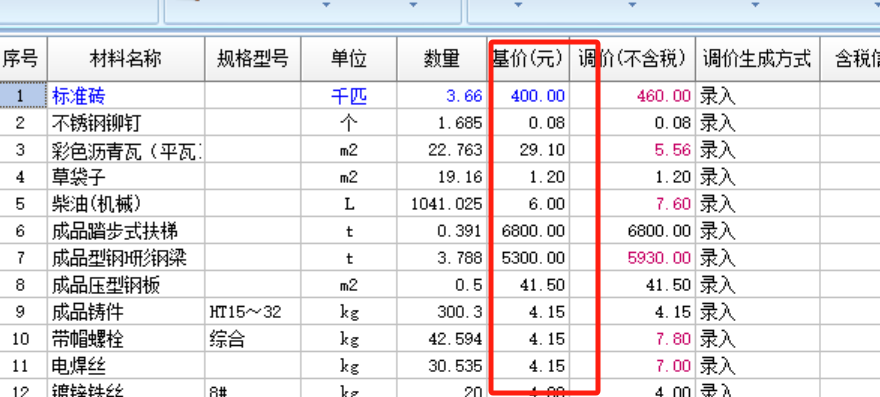Edit adjusted price 7.60 cell

[633, 203]
